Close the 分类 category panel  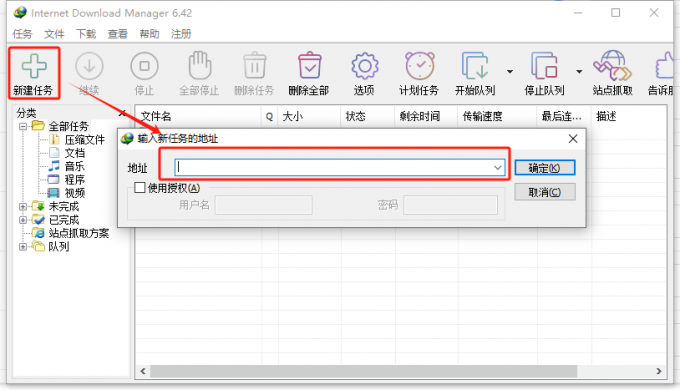coord(122,113)
